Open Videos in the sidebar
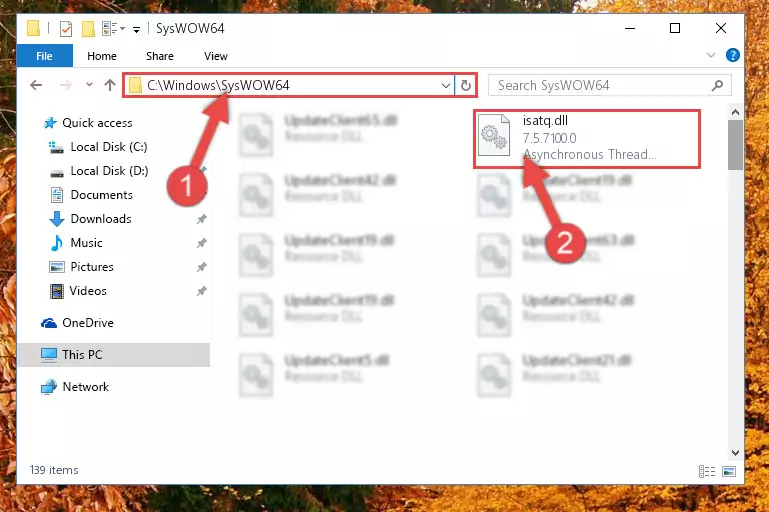The height and width of the screenshot is (512, 769). coord(78,291)
